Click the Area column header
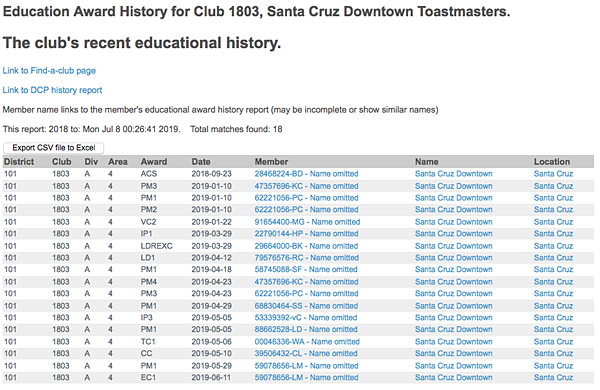Screen dimensions: 600x390 pos(118,162)
